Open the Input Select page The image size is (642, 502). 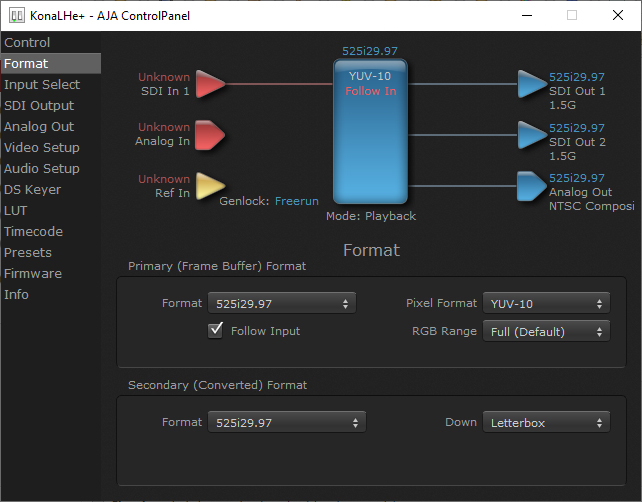51,84
